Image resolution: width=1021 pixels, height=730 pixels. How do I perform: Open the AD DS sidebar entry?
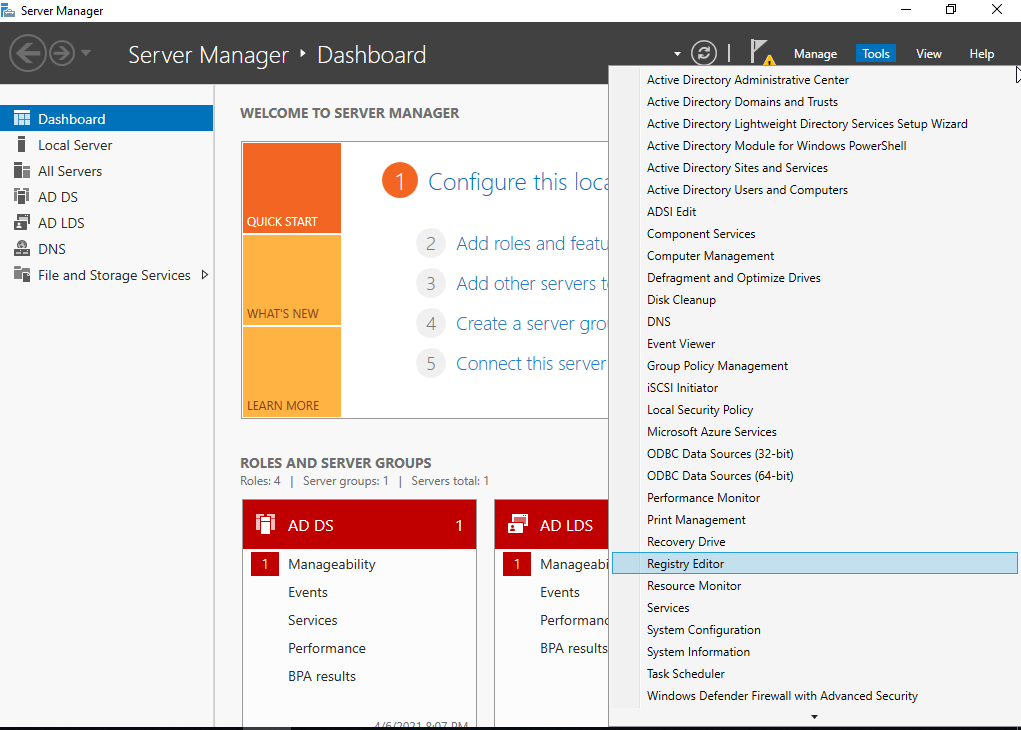[x=57, y=197]
